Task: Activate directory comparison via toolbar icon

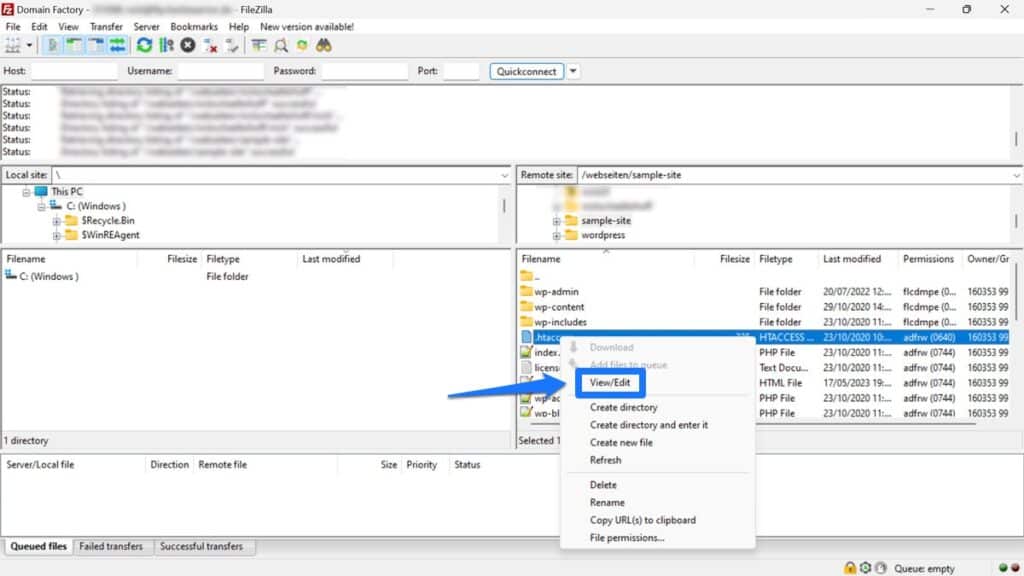Action: tap(280, 43)
